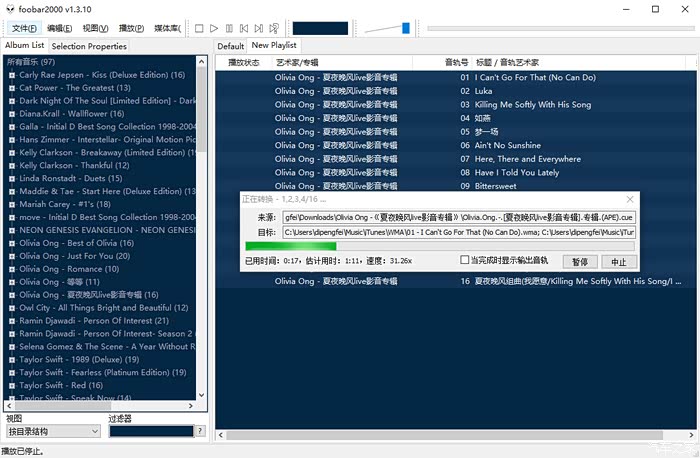Switch to the Default playlist tab

(231, 46)
